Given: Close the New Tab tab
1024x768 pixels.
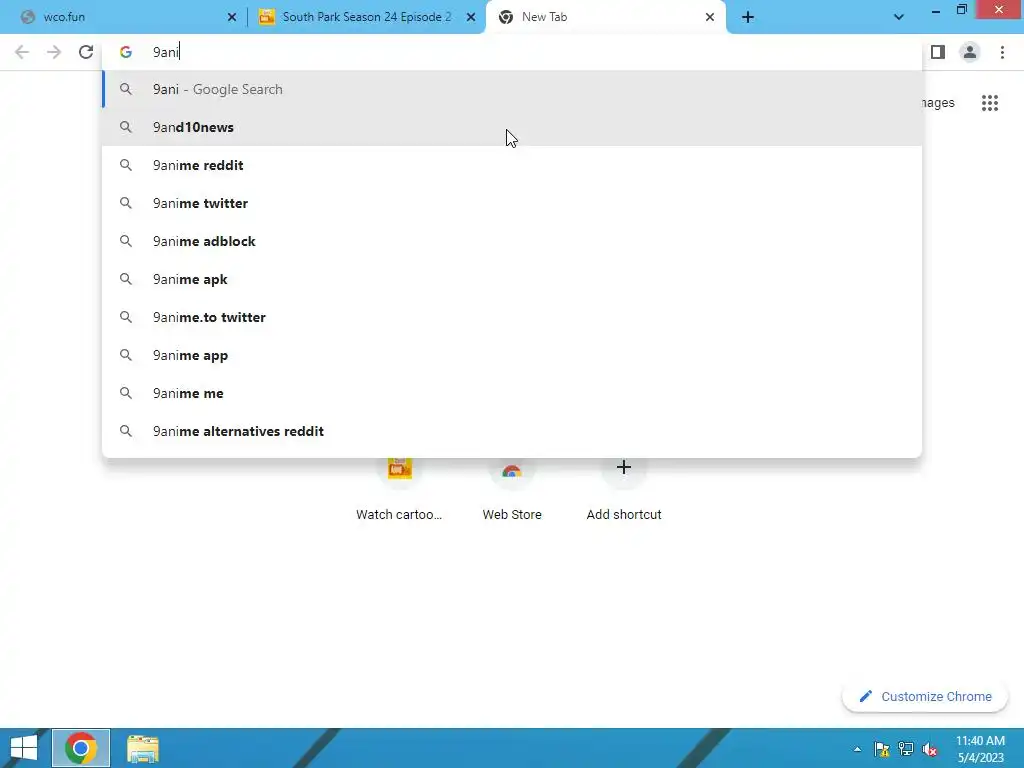Looking at the screenshot, I should [x=710, y=18].
